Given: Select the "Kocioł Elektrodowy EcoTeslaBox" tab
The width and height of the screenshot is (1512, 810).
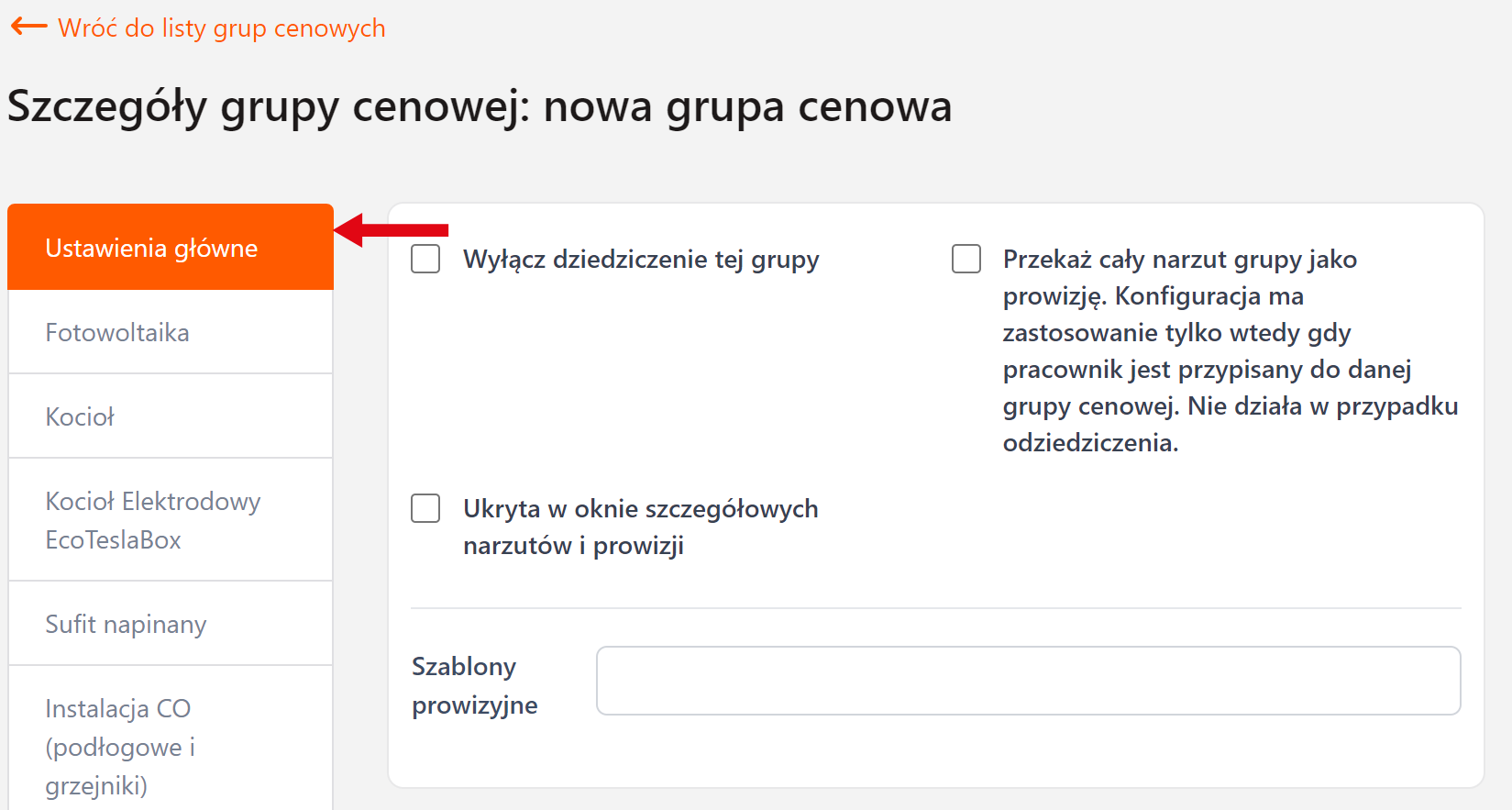Looking at the screenshot, I should pyautogui.click(x=153, y=519).
